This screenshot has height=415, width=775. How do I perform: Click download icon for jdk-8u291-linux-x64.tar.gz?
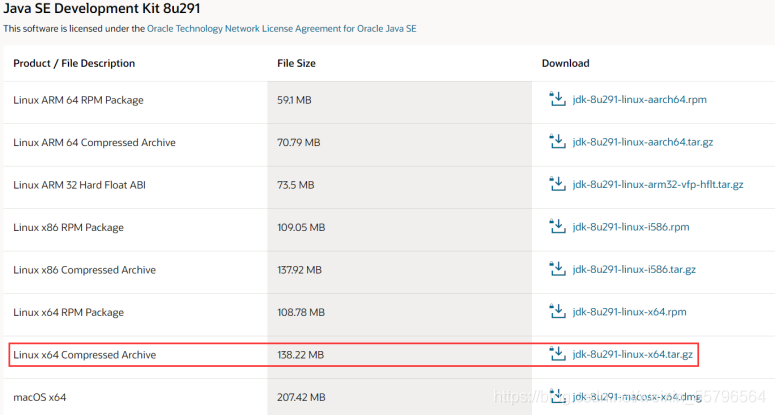pyautogui.click(x=558, y=354)
